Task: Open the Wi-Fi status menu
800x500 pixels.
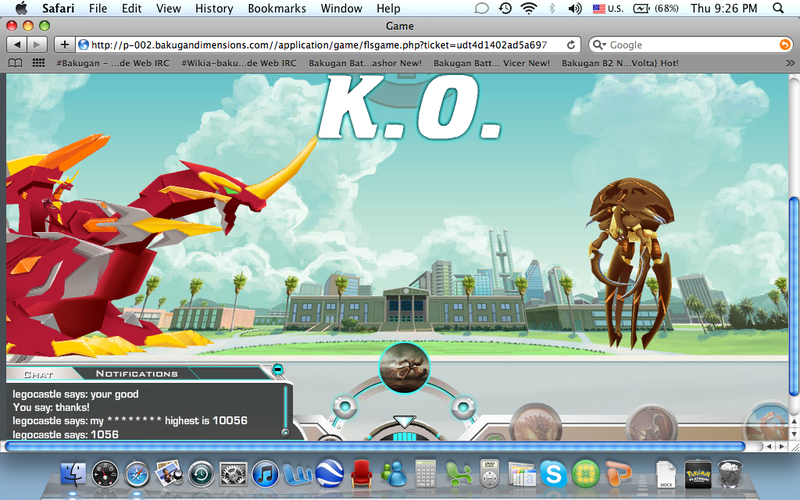Action: point(528,9)
